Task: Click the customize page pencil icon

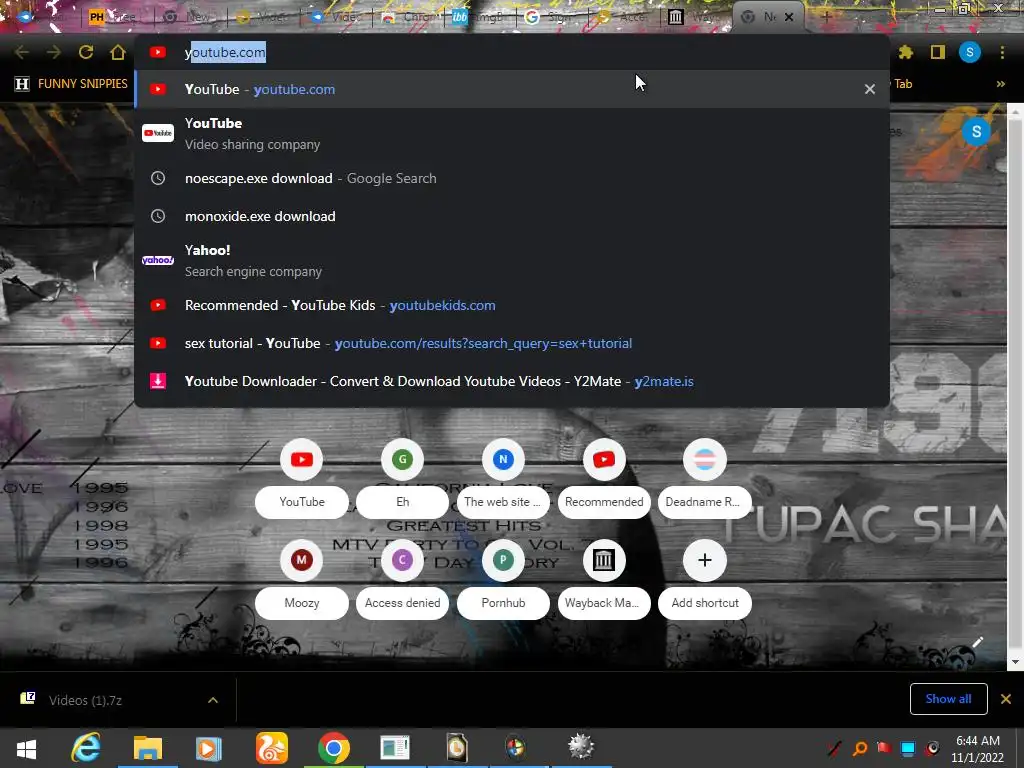Action: coord(977,643)
